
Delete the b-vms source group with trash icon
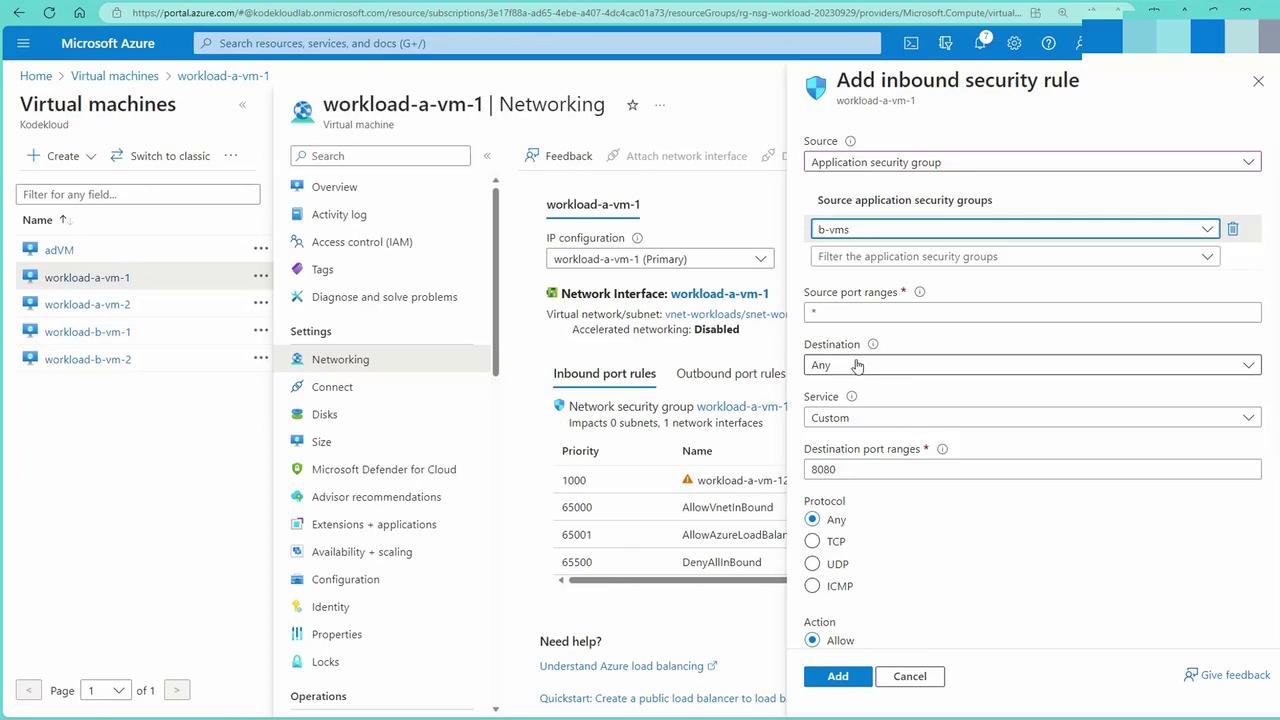tap(1233, 229)
